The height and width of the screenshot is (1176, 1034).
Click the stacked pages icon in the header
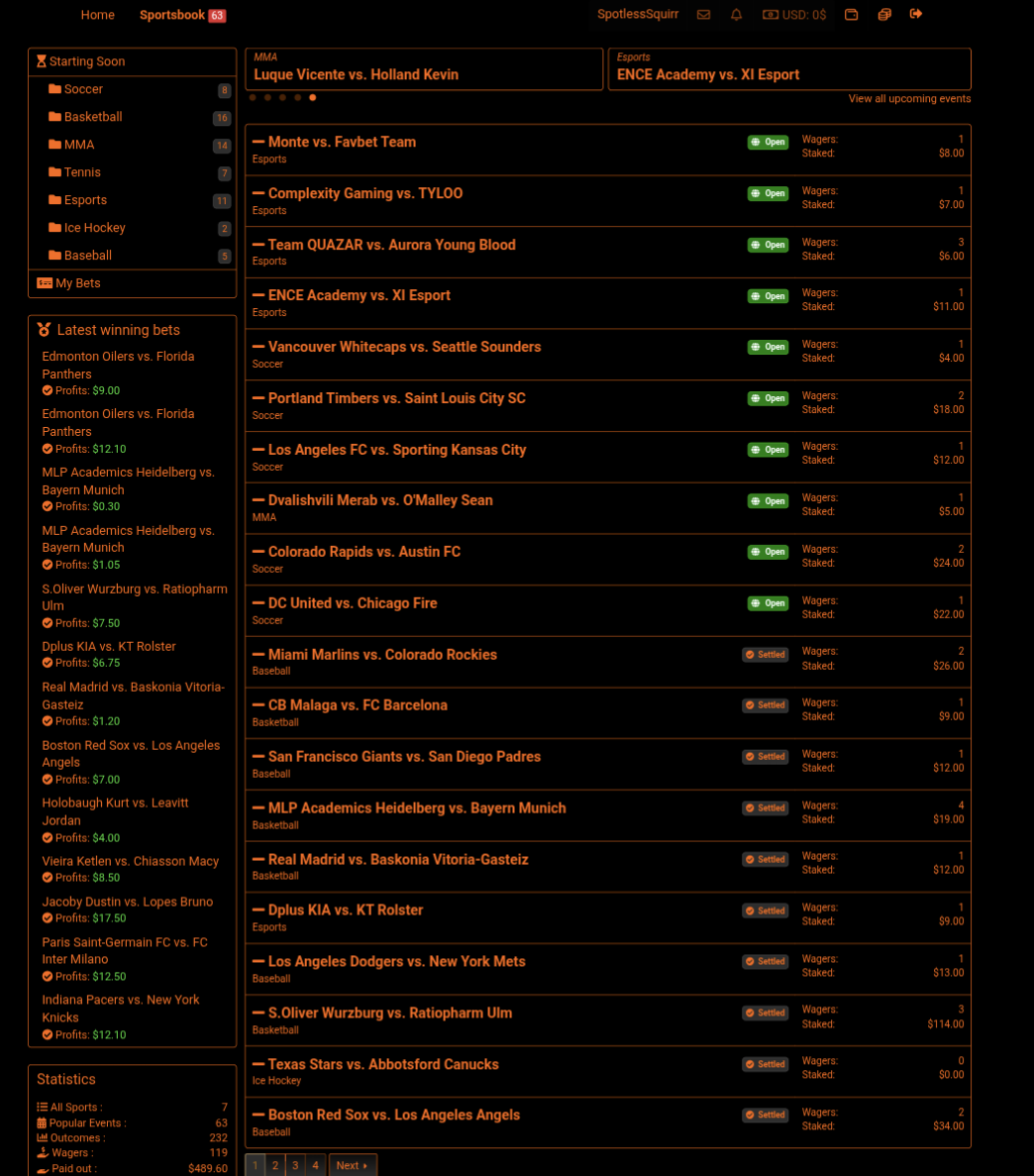coord(884,14)
